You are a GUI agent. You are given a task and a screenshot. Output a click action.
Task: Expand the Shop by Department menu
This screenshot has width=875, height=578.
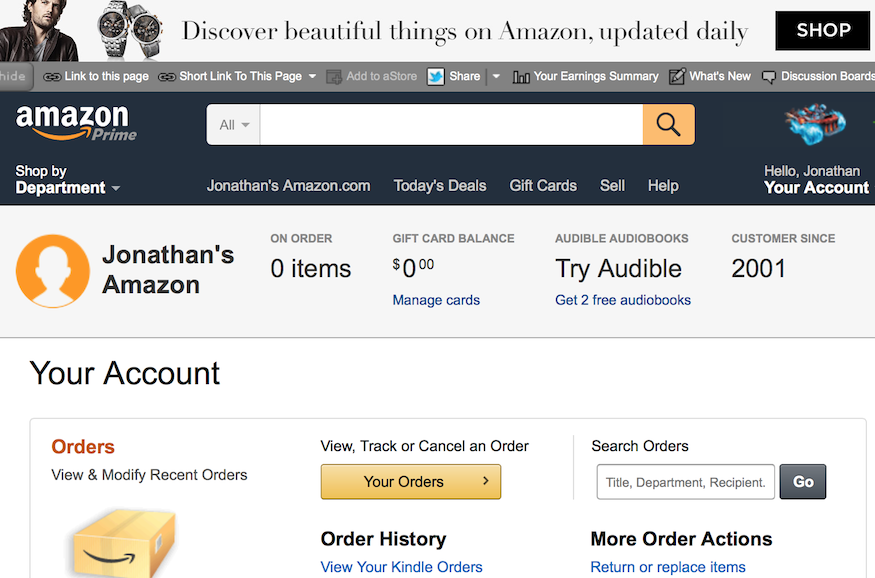coord(68,180)
